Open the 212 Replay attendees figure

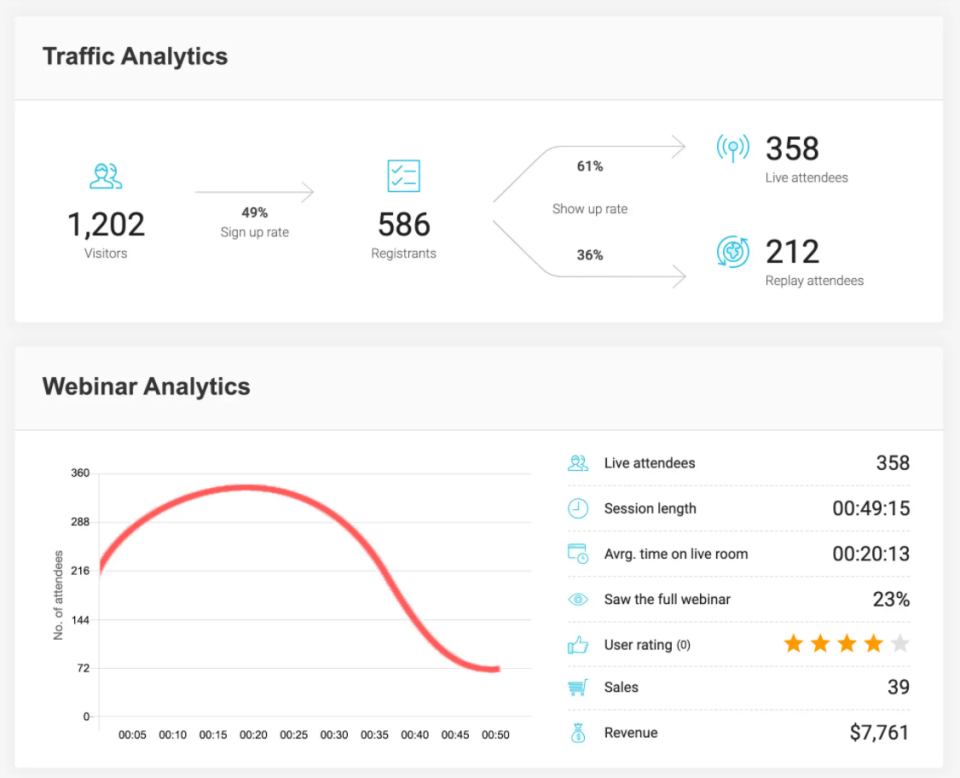(x=792, y=251)
